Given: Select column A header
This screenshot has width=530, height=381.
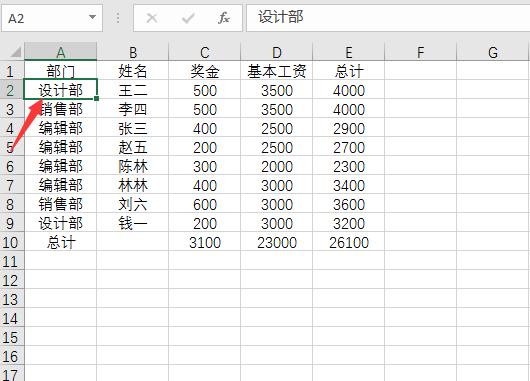Looking at the screenshot, I should tap(61, 52).
